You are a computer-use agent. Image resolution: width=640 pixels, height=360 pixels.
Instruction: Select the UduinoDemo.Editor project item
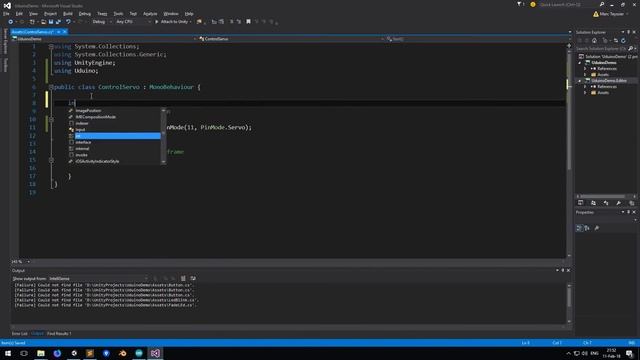coord(609,81)
